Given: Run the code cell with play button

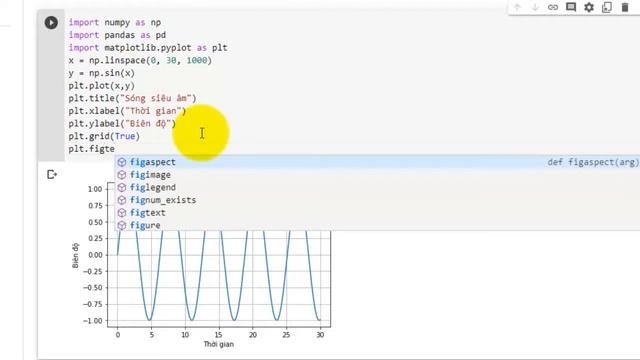Looking at the screenshot, I should click(51, 22).
